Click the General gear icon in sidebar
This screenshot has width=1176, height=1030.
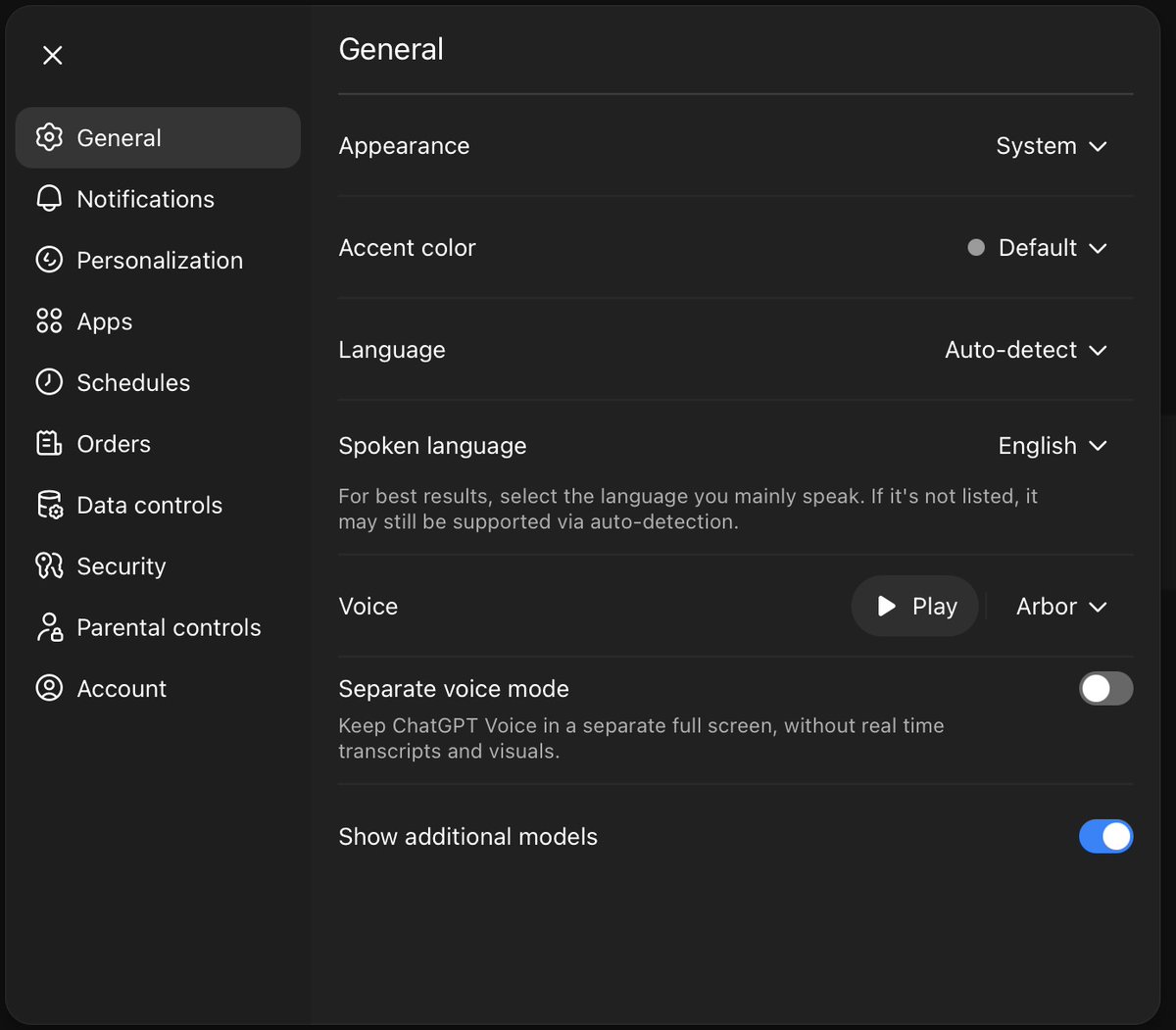[x=49, y=137]
